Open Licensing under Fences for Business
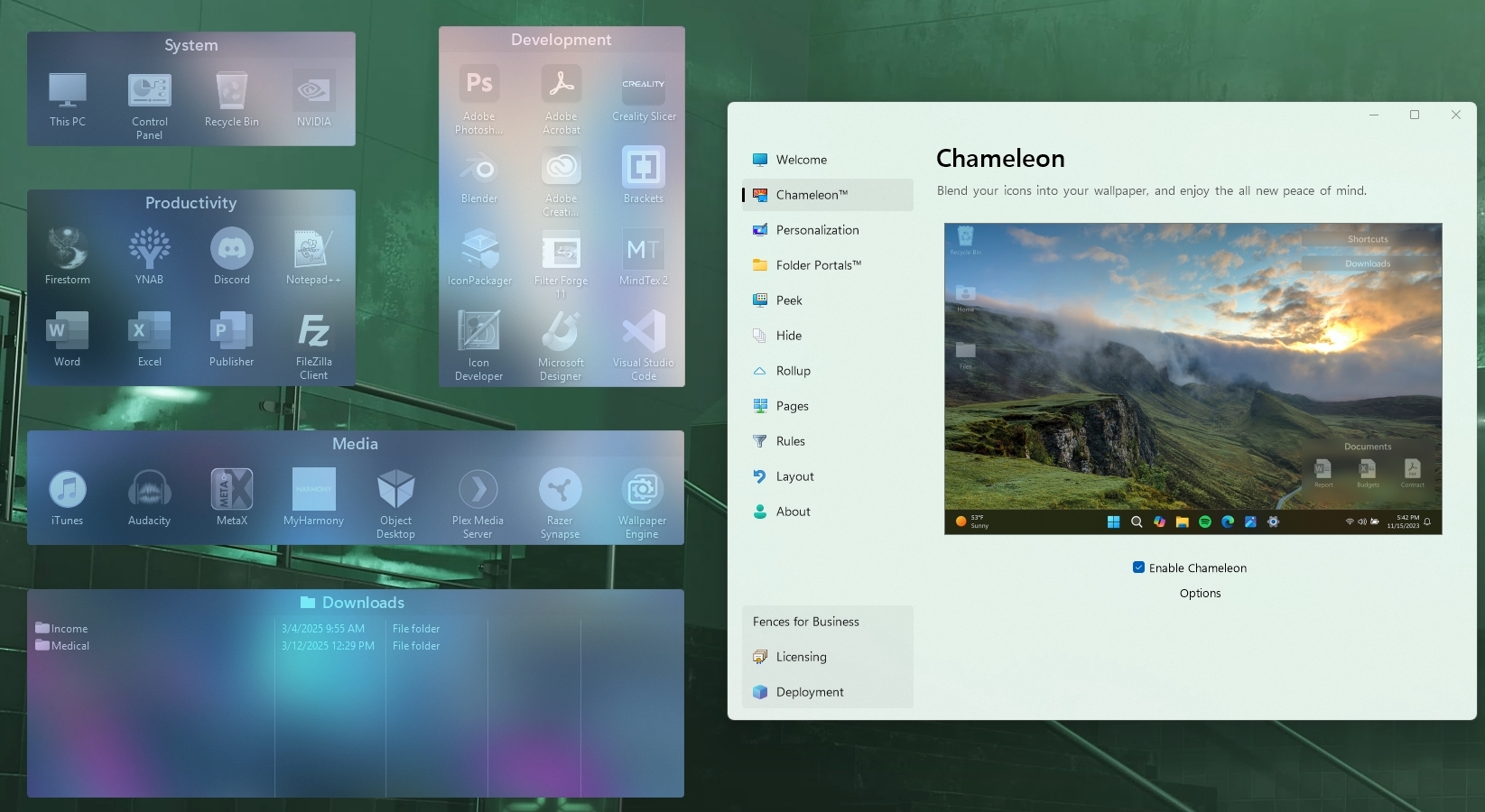 coord(828,657)
